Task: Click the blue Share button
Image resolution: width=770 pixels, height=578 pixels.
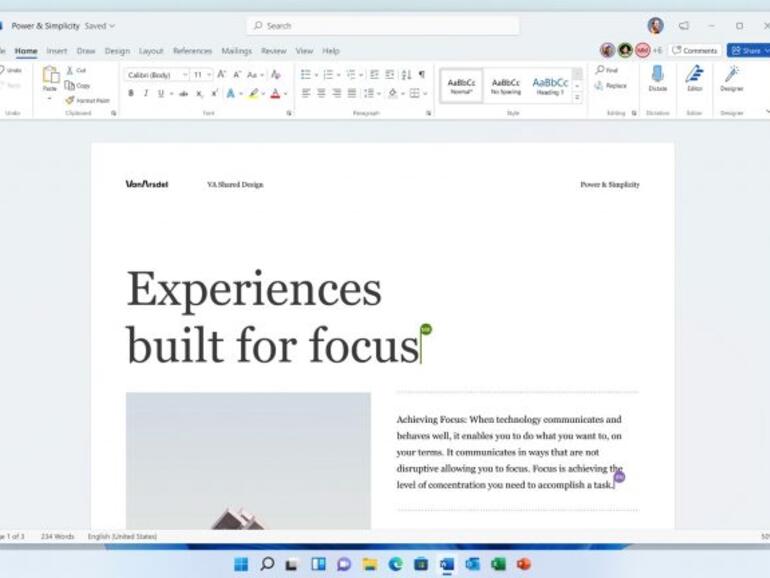Action: tap(748, 50)
